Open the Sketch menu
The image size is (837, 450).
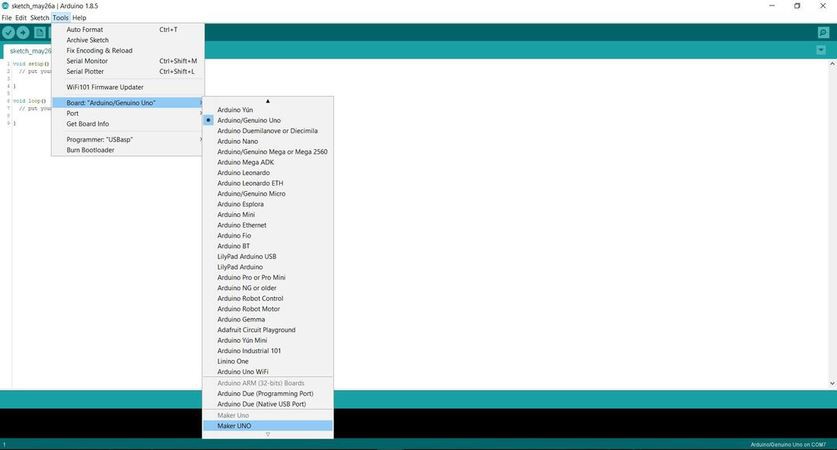(40, 18)
